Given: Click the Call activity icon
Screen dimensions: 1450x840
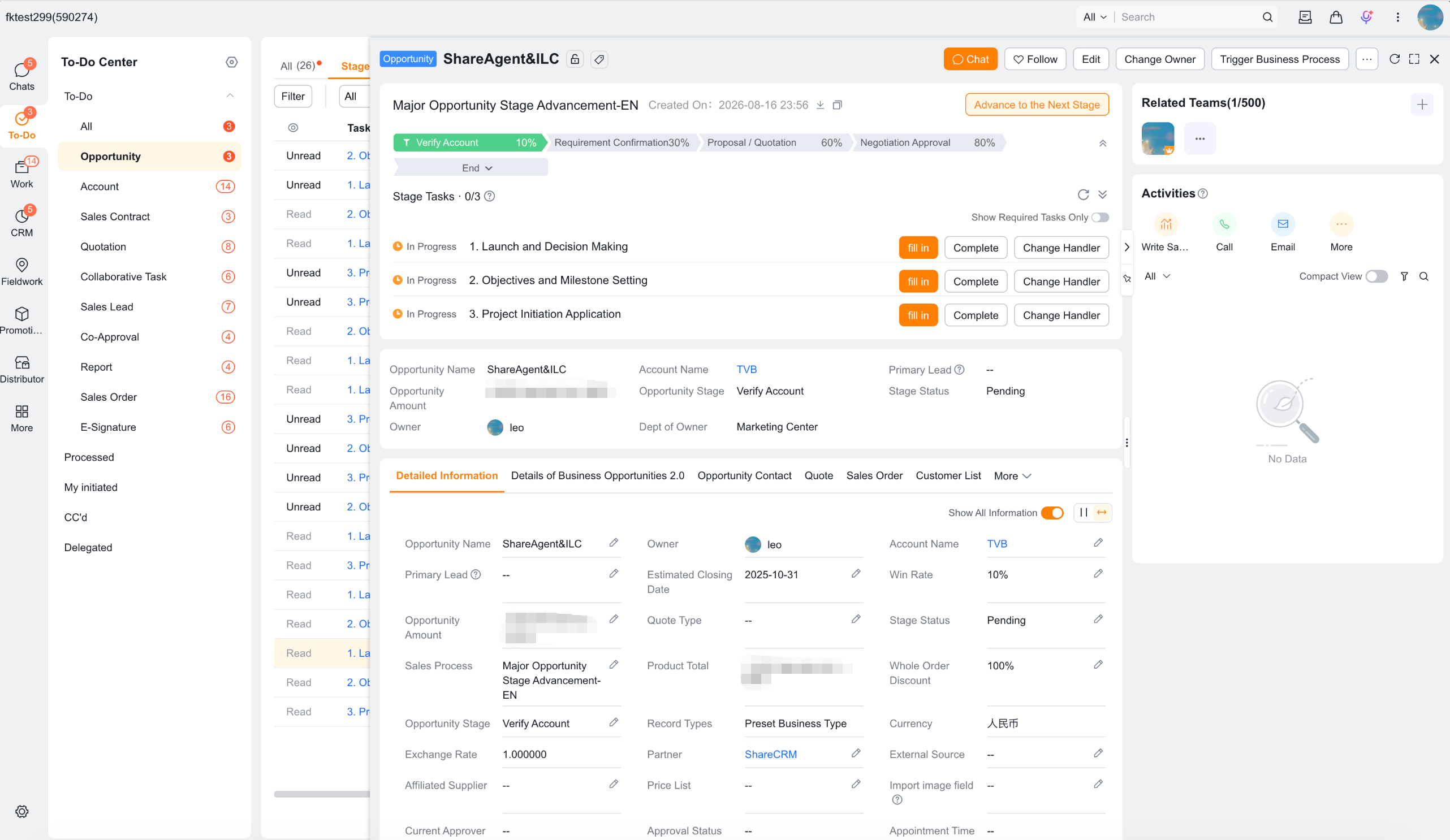Looking at the screenshot, I should pyautogui.click(x=1224, y=232).
